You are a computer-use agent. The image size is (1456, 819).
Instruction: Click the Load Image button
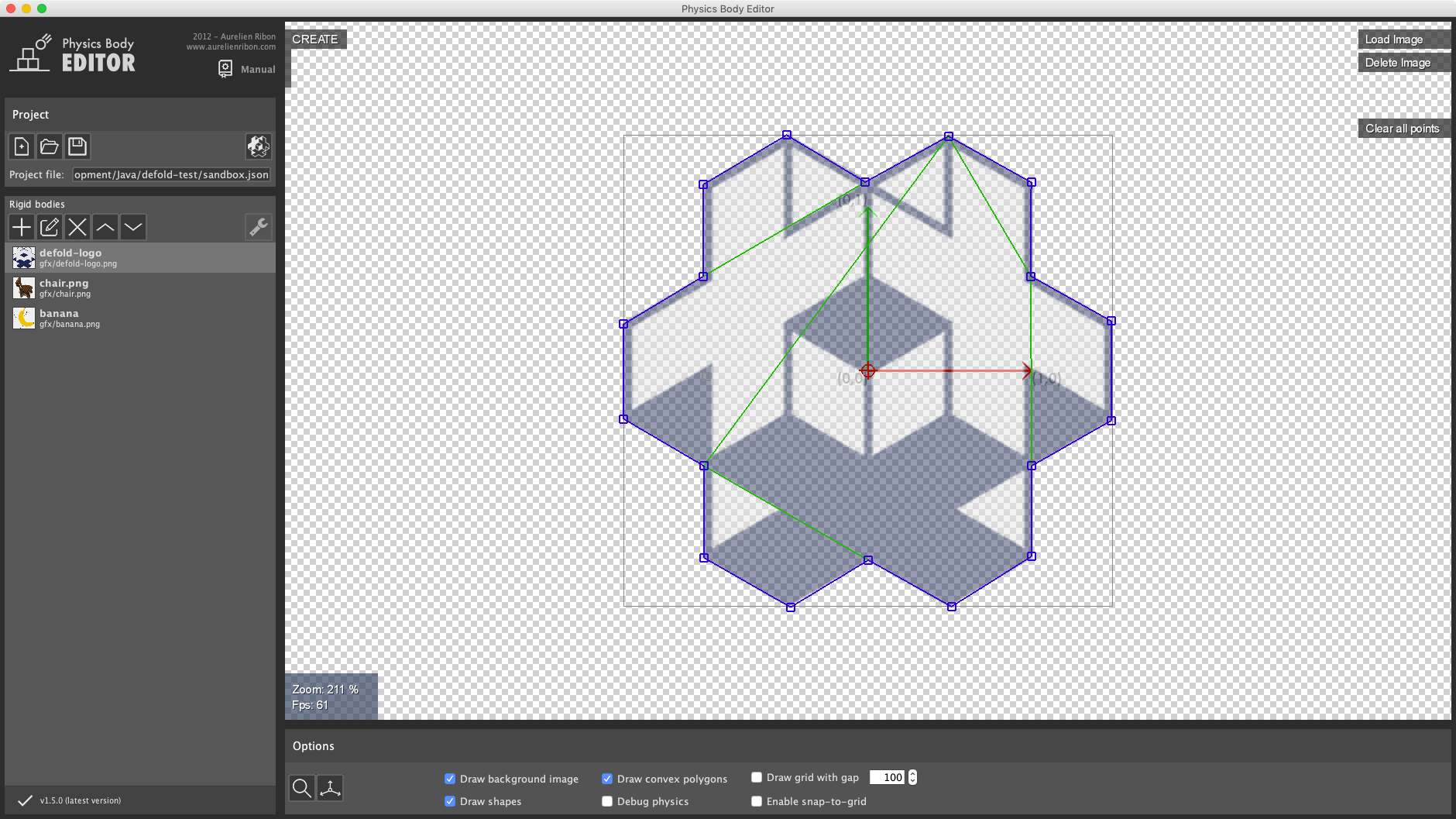(x=1403, y=40)
